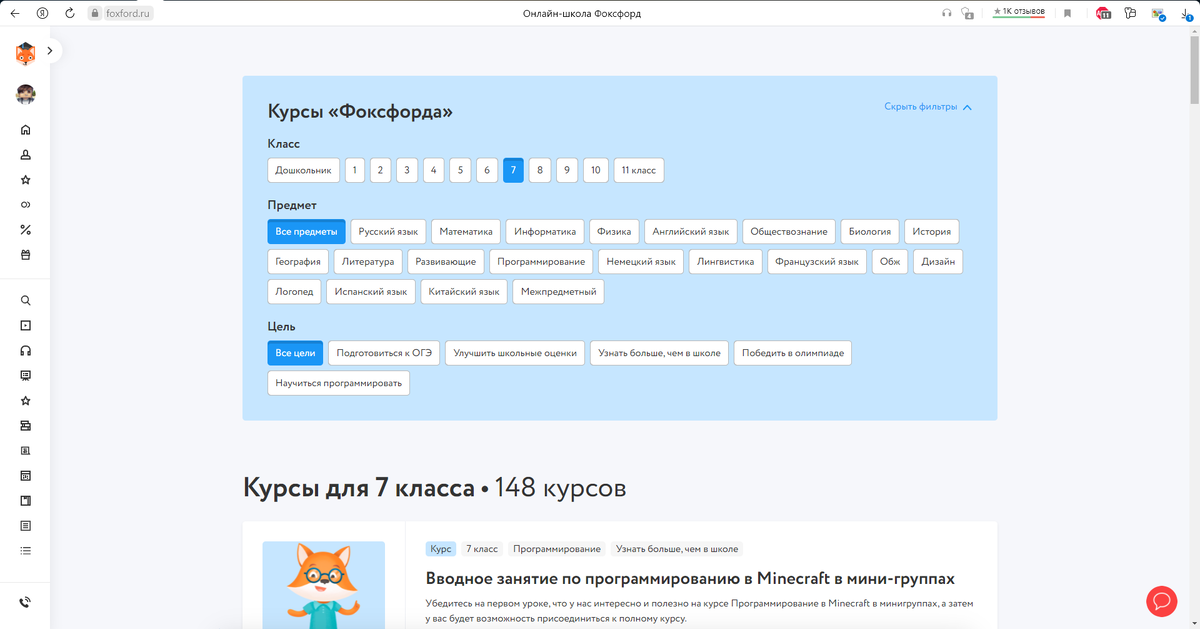Filter by Межпредметный subject

click(x=558, y=292)
